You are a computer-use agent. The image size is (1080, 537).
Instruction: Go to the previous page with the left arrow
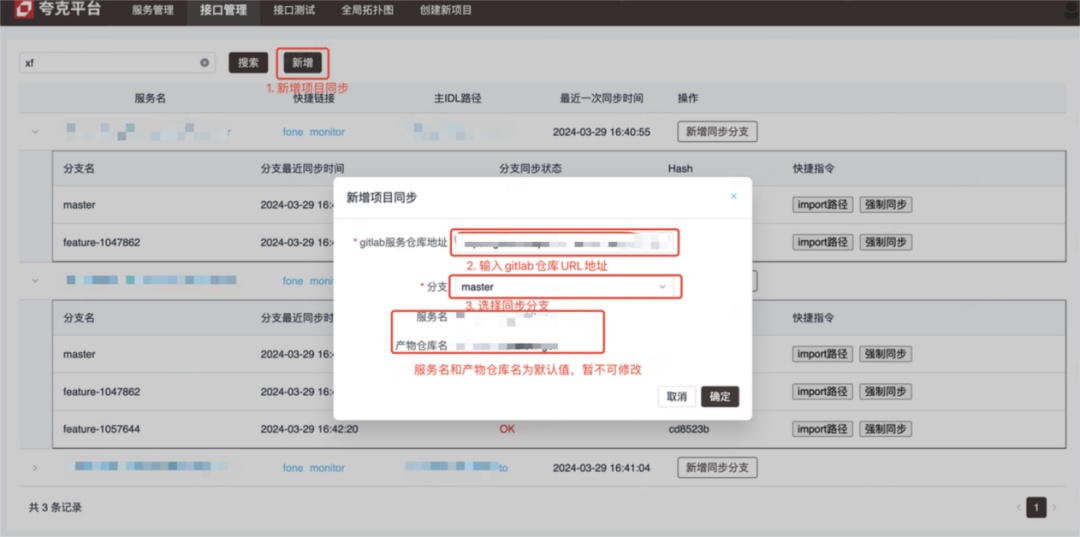click(1019, 507)
